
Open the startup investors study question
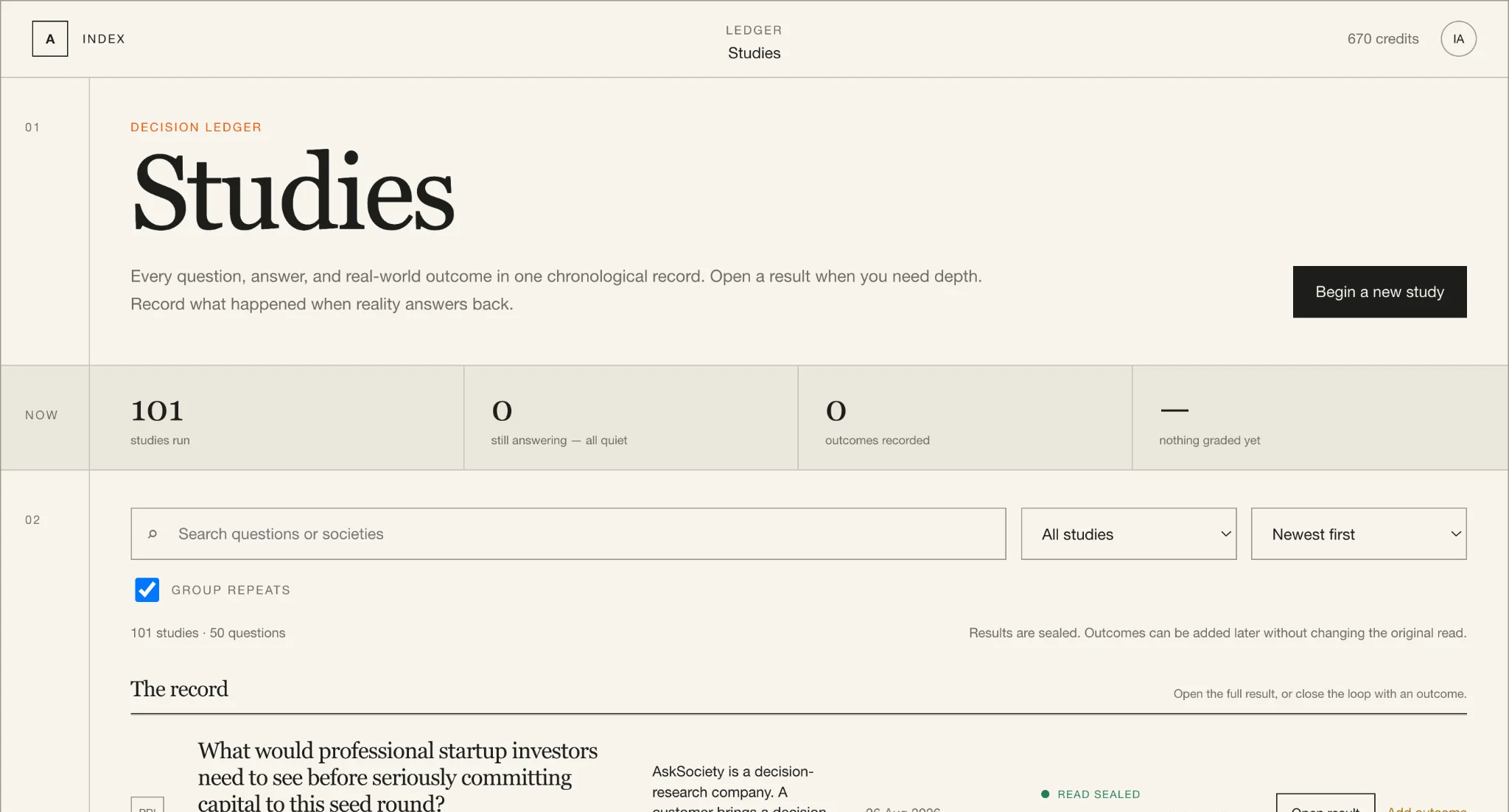coord(398,776)
